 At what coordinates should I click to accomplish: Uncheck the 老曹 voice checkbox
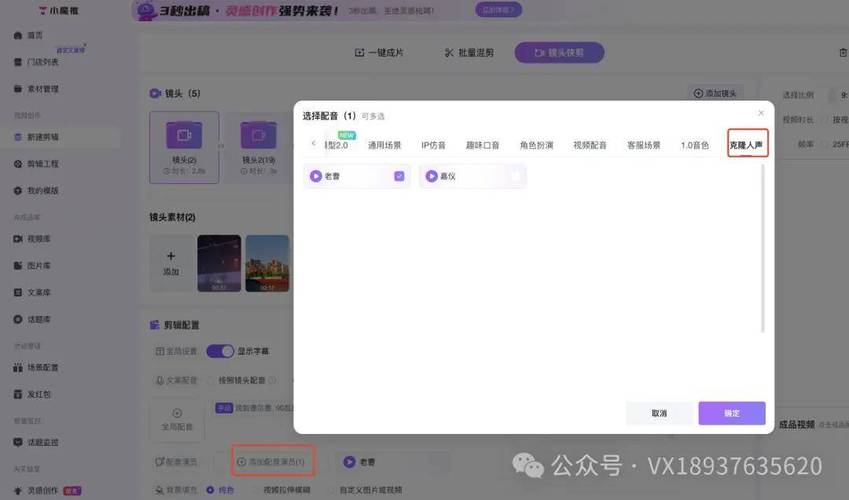pos(399,176)
